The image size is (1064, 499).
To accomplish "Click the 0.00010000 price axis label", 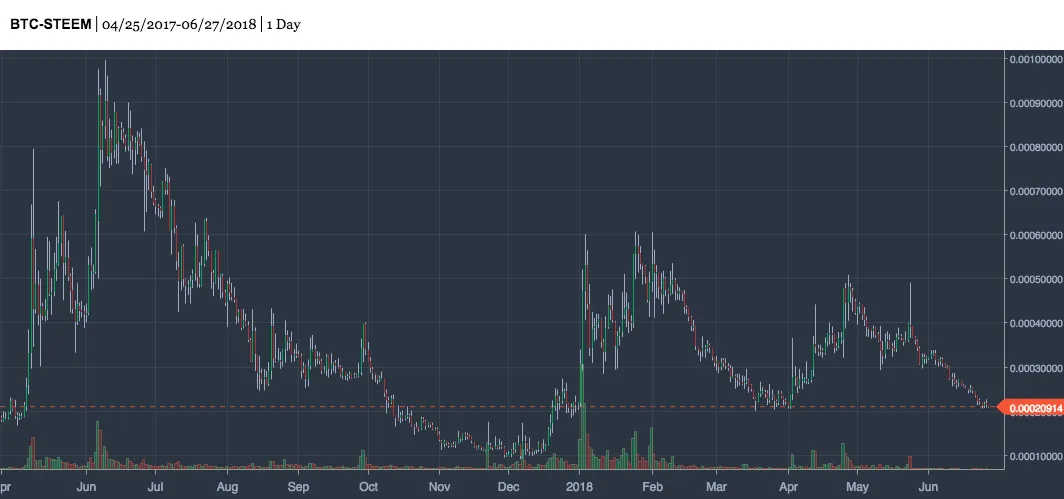I will (x=1036, y=456).
